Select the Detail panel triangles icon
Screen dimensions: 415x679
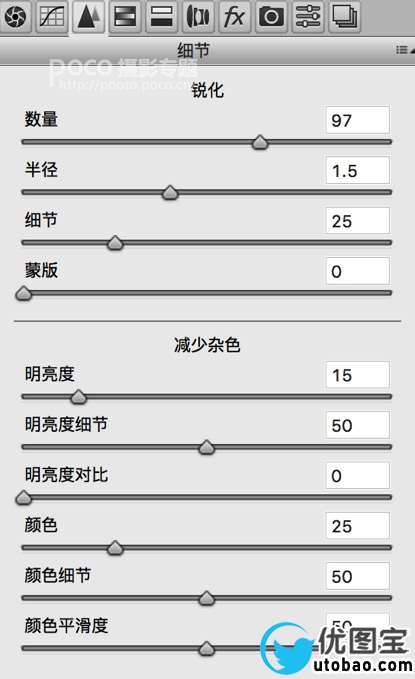click(88, 16)
